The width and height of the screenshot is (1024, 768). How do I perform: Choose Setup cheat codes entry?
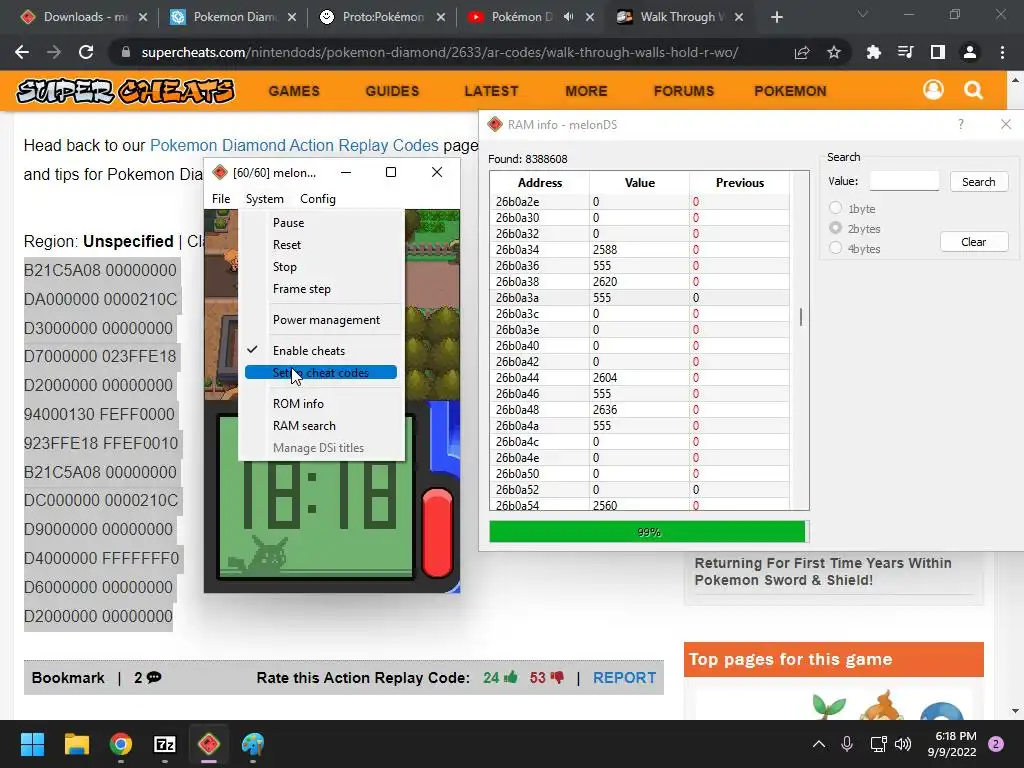click(x=321, y=372)
